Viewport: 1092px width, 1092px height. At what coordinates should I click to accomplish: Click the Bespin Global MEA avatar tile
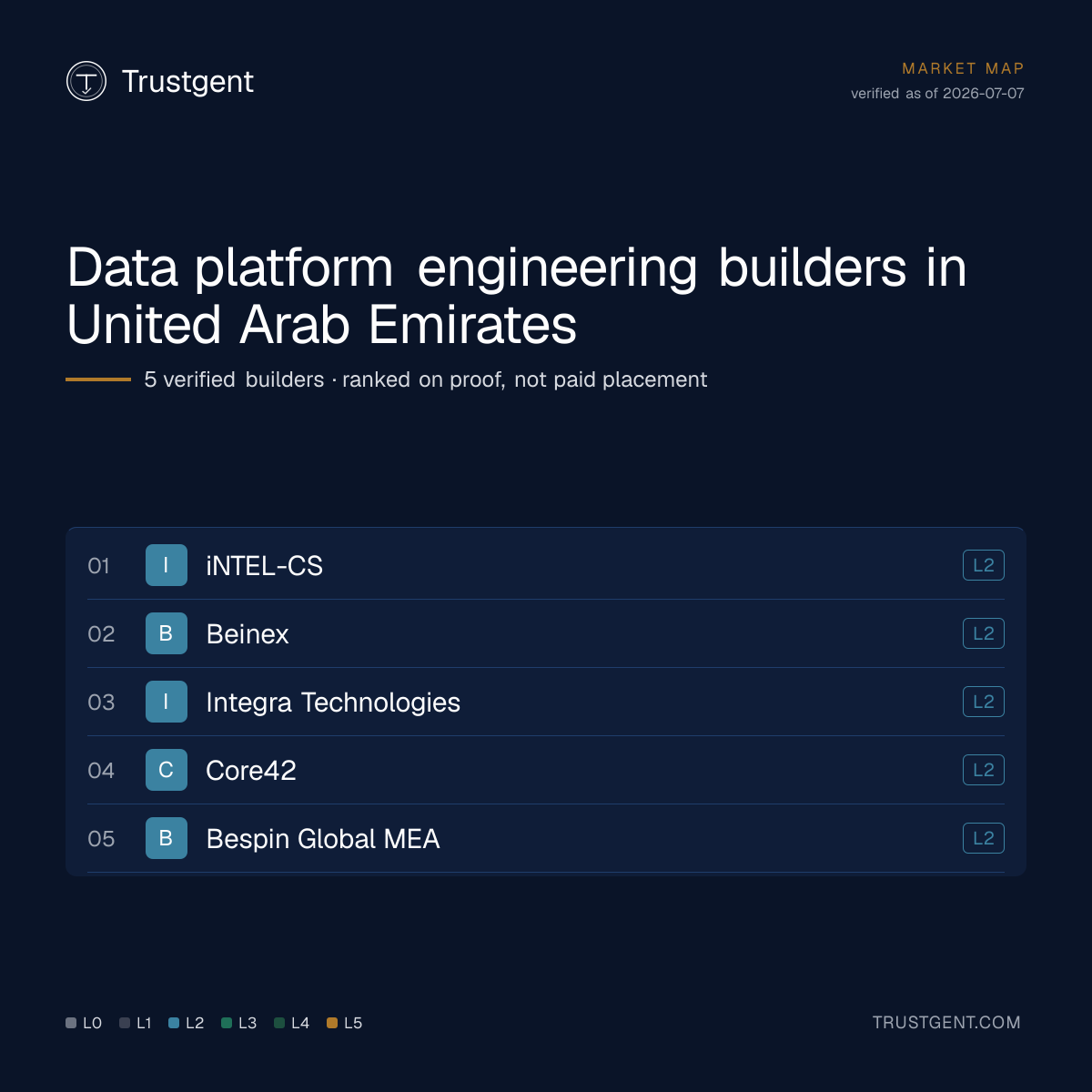(x=167, y=838)
